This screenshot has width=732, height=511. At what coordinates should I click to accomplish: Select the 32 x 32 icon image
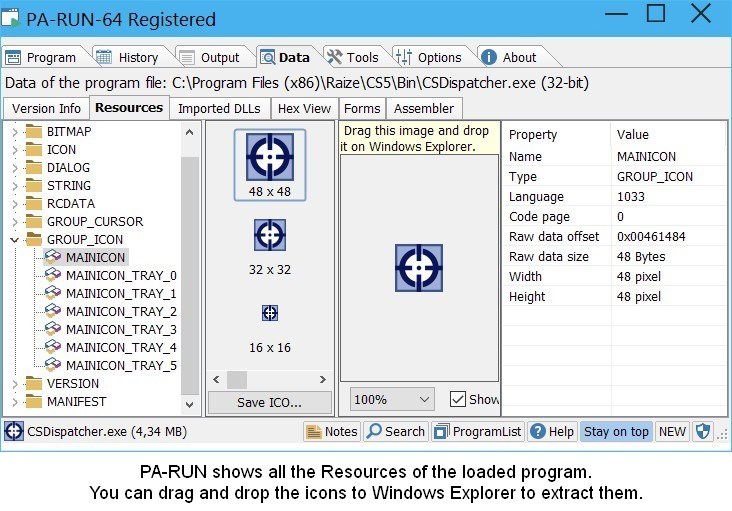click(x=270, y=236)
